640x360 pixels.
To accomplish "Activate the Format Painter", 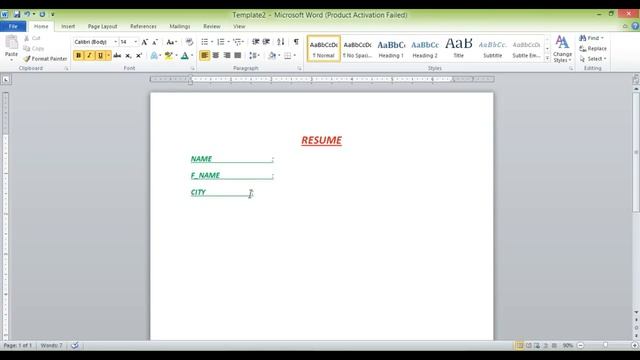I will pos(45,59).
